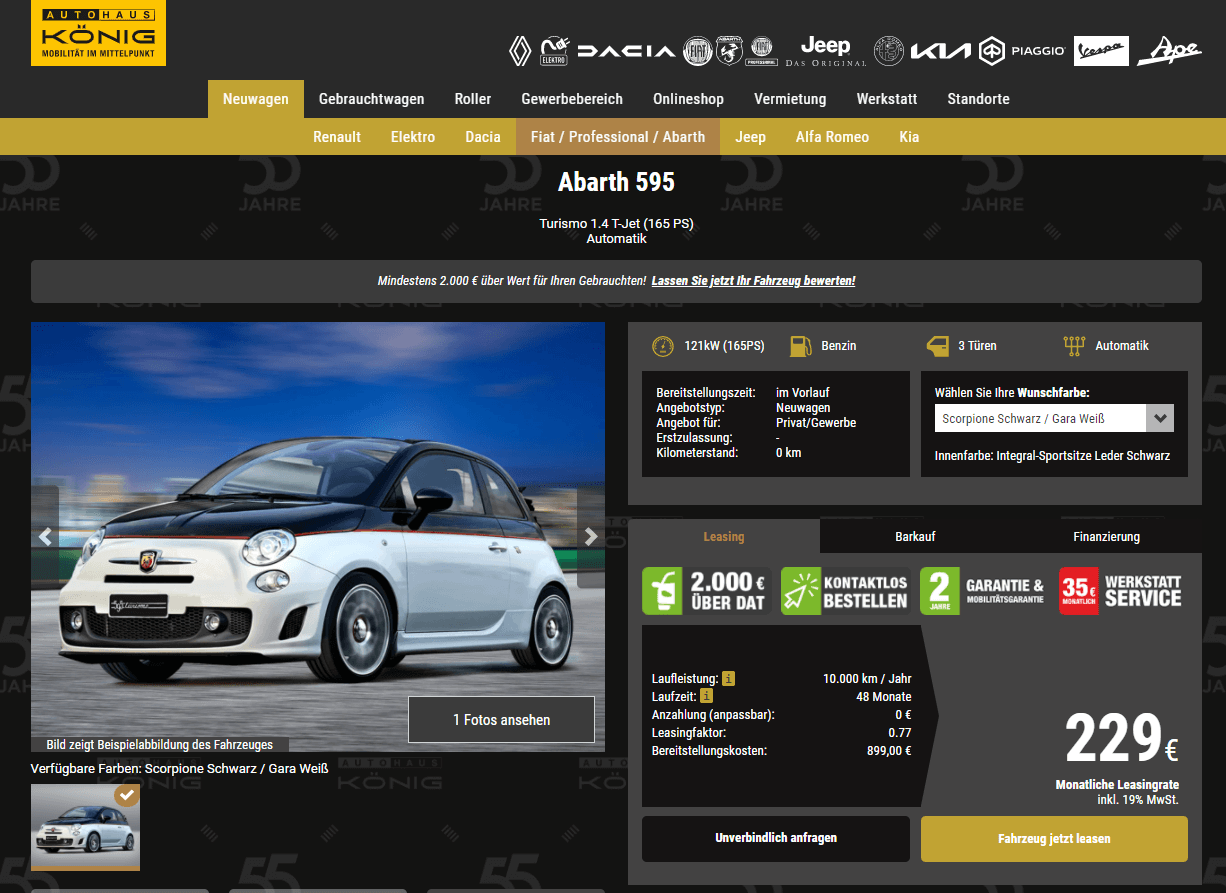Screen dimensions: 1226x893
Task: Open the Piaggio brand logo
Action: point(1021,51)
